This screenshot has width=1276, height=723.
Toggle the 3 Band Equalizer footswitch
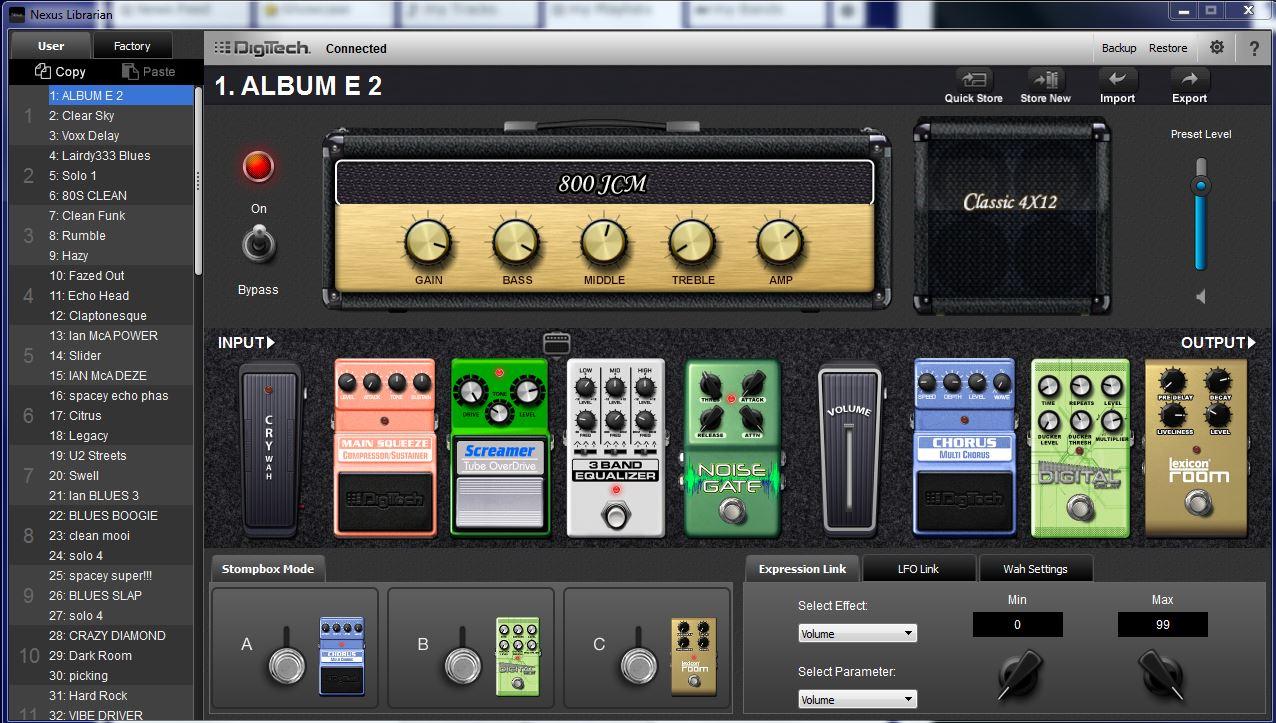click(x=616, y=516)
